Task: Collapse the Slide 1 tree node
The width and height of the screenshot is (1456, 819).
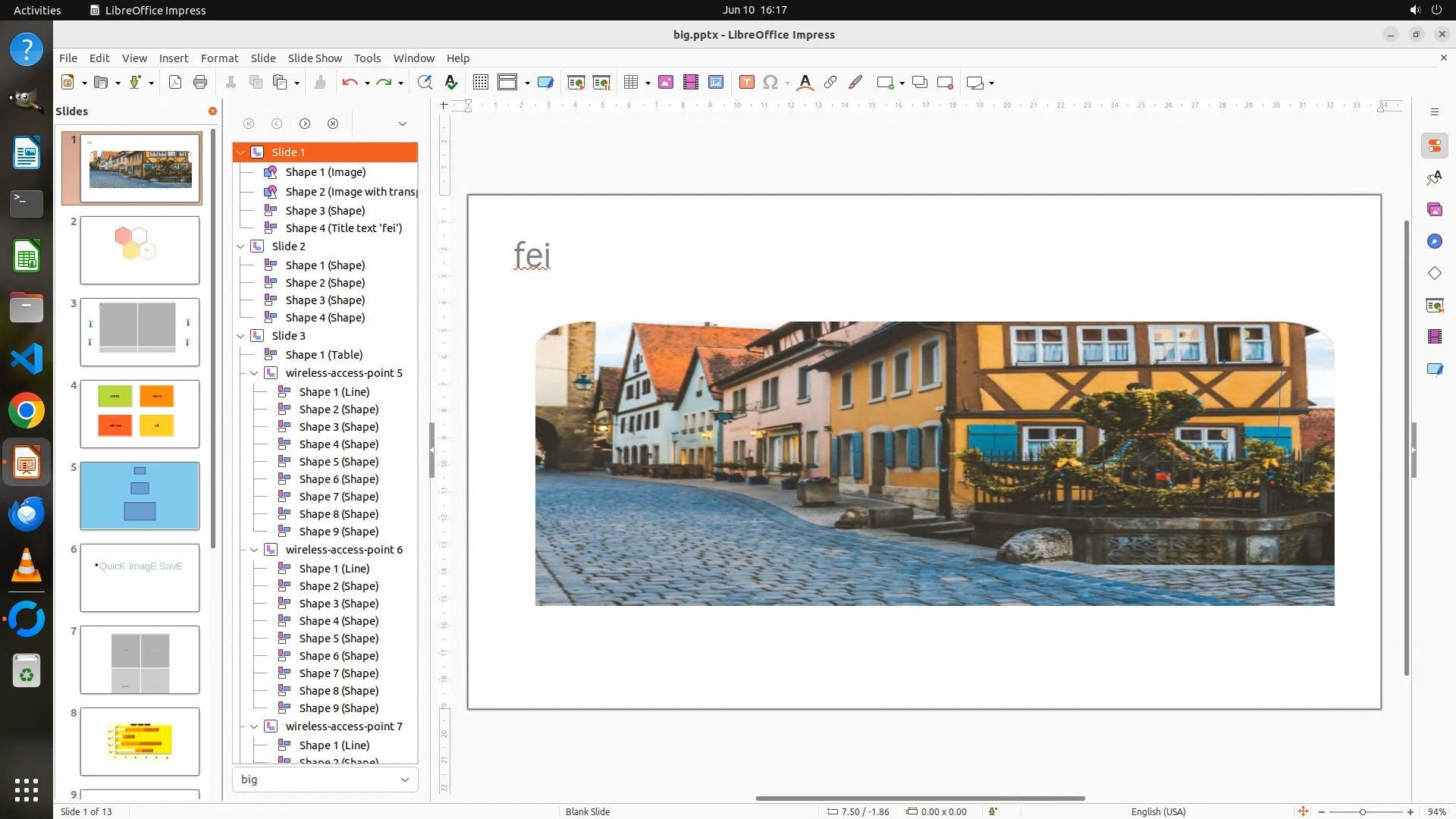Action: pos(240,152)
